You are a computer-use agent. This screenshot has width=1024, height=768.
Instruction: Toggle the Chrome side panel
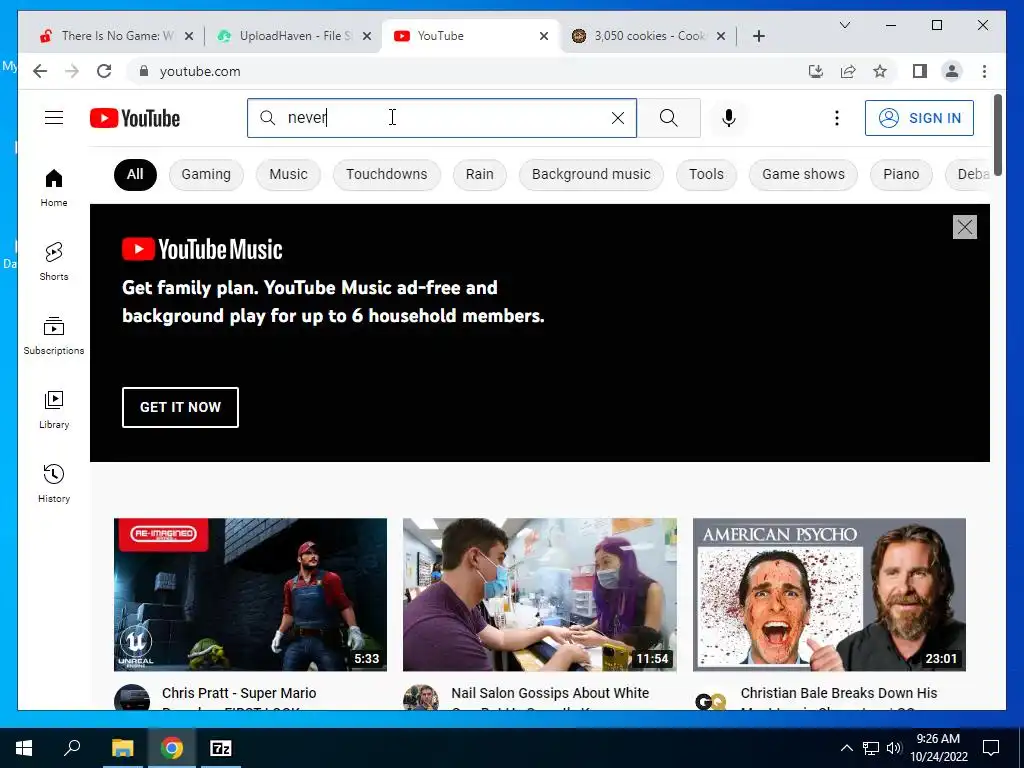click(920, 71)
